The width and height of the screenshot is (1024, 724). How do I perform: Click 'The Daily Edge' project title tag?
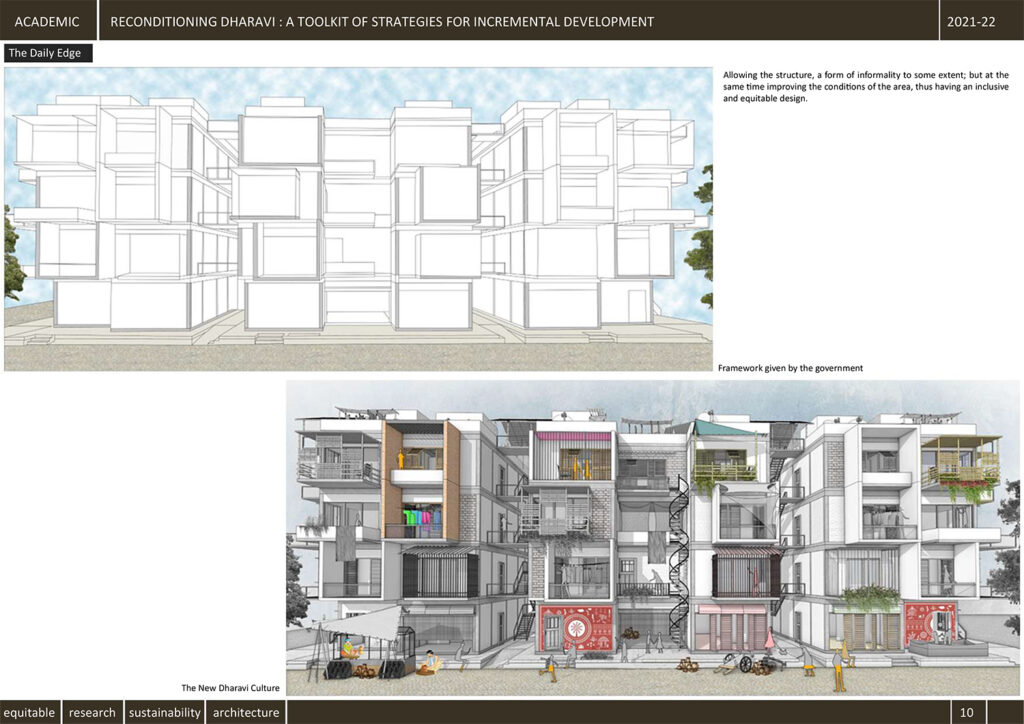pyautogui.click(x=48, y=52)
